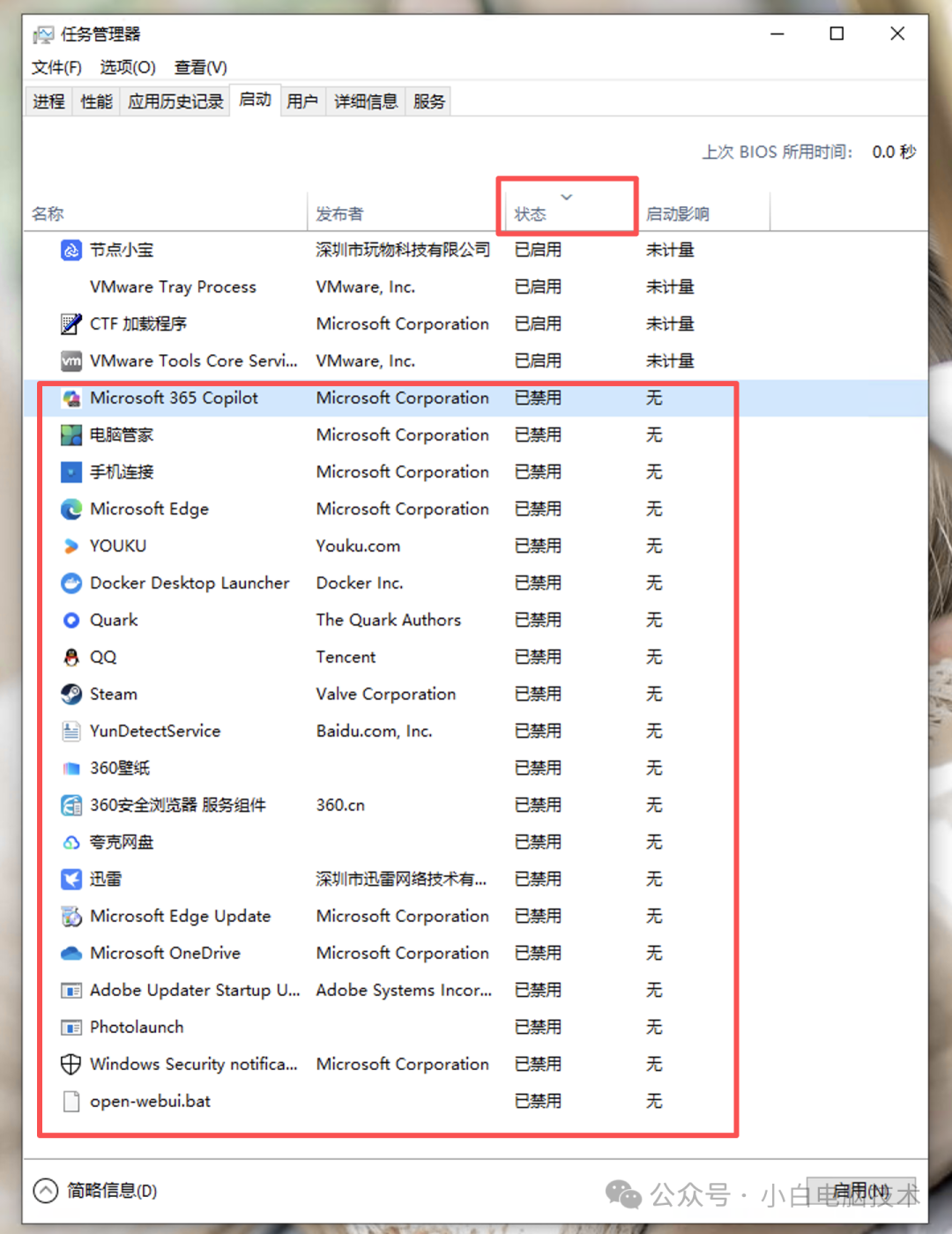Click the Quark icon
This screenshot has width=952, height=1234.
(x=71, y=621)
